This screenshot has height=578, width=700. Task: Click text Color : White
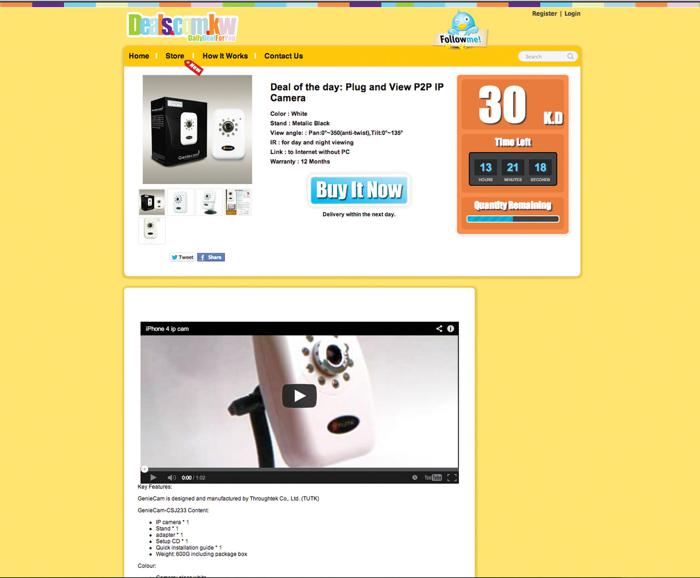289,114
